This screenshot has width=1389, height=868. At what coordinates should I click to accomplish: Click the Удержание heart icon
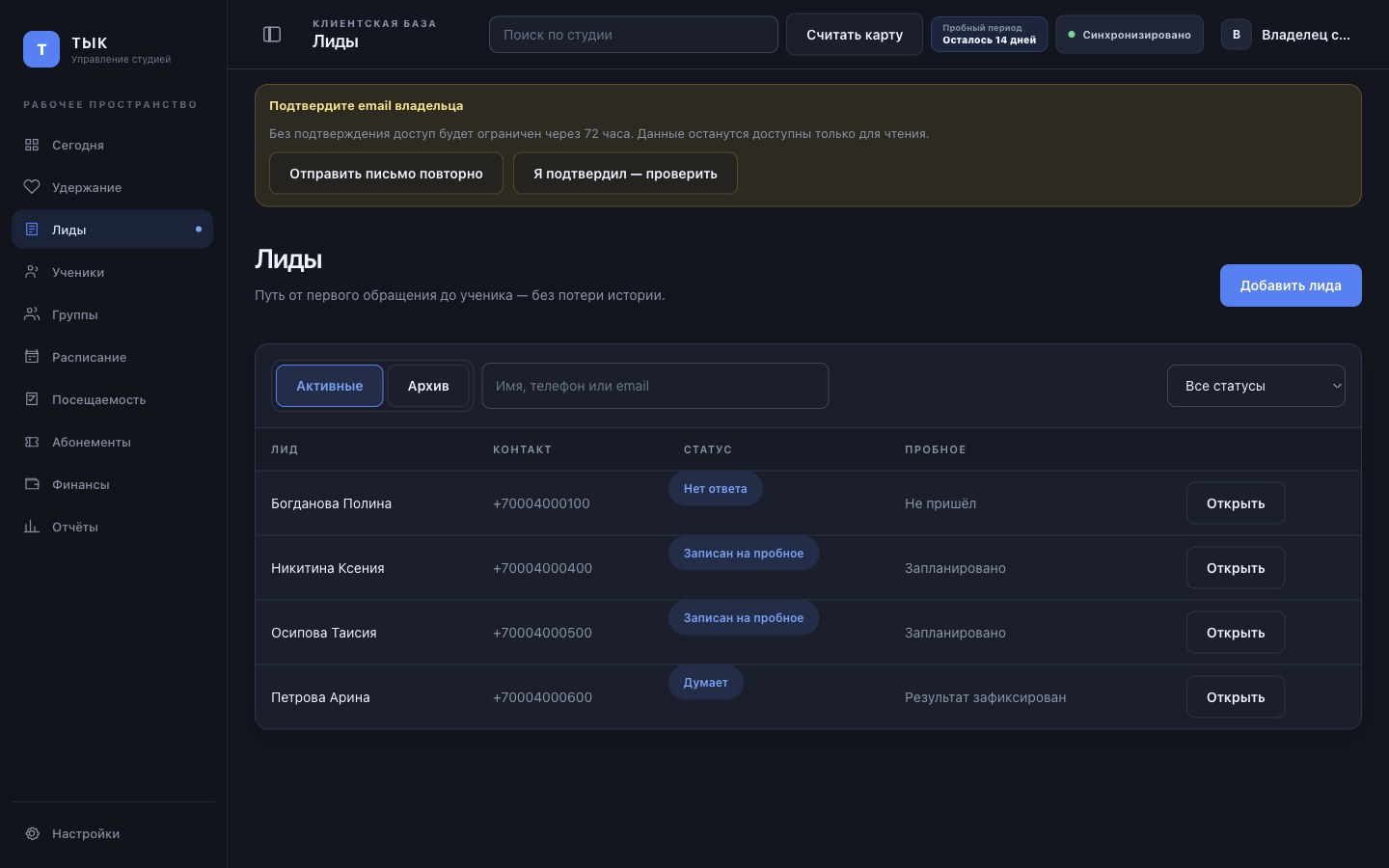[32, 187]
